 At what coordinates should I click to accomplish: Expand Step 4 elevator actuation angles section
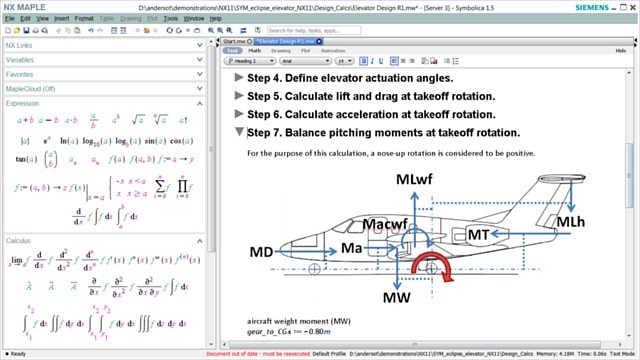pos(239,77)
